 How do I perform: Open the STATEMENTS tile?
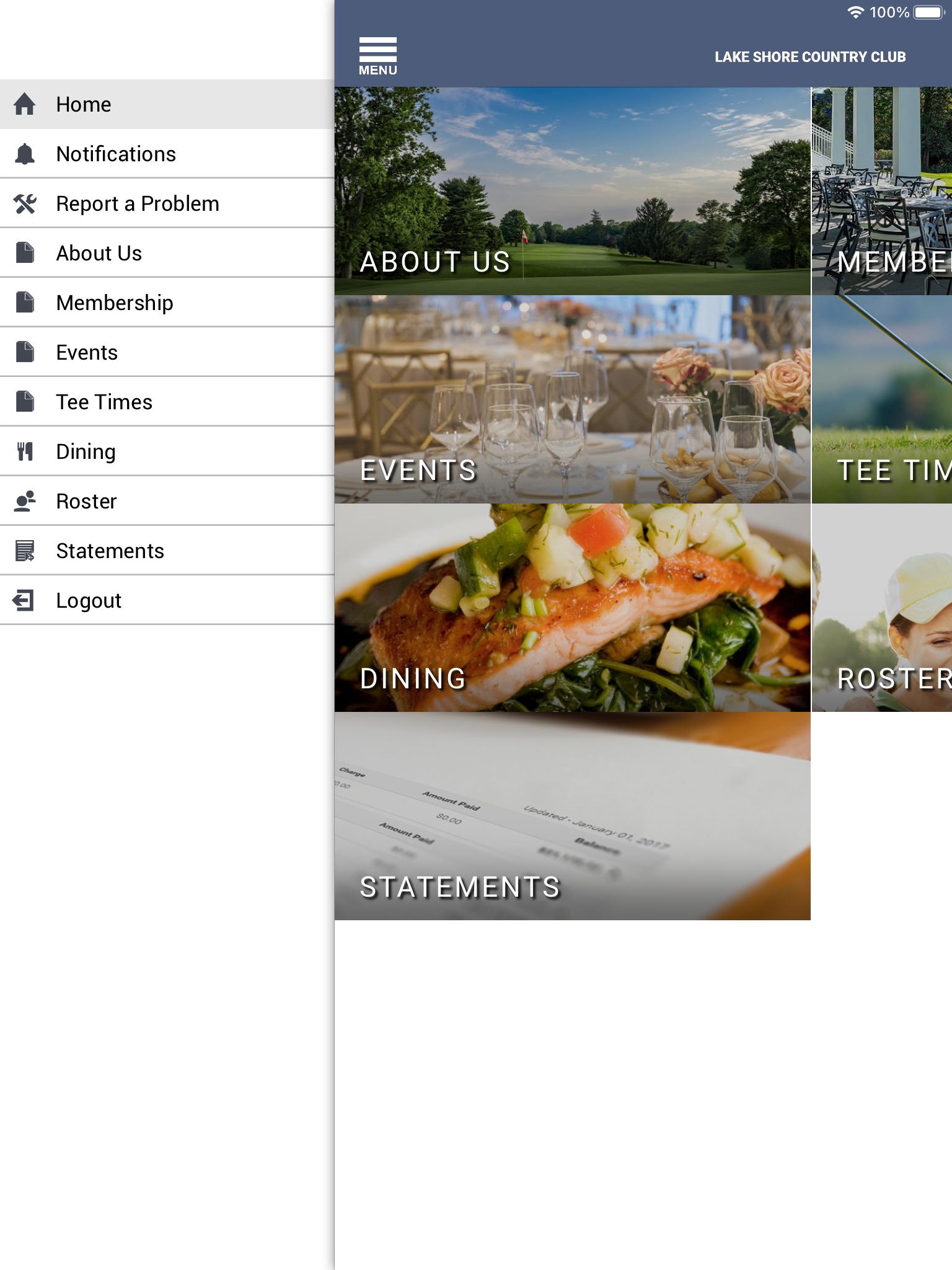573,816
